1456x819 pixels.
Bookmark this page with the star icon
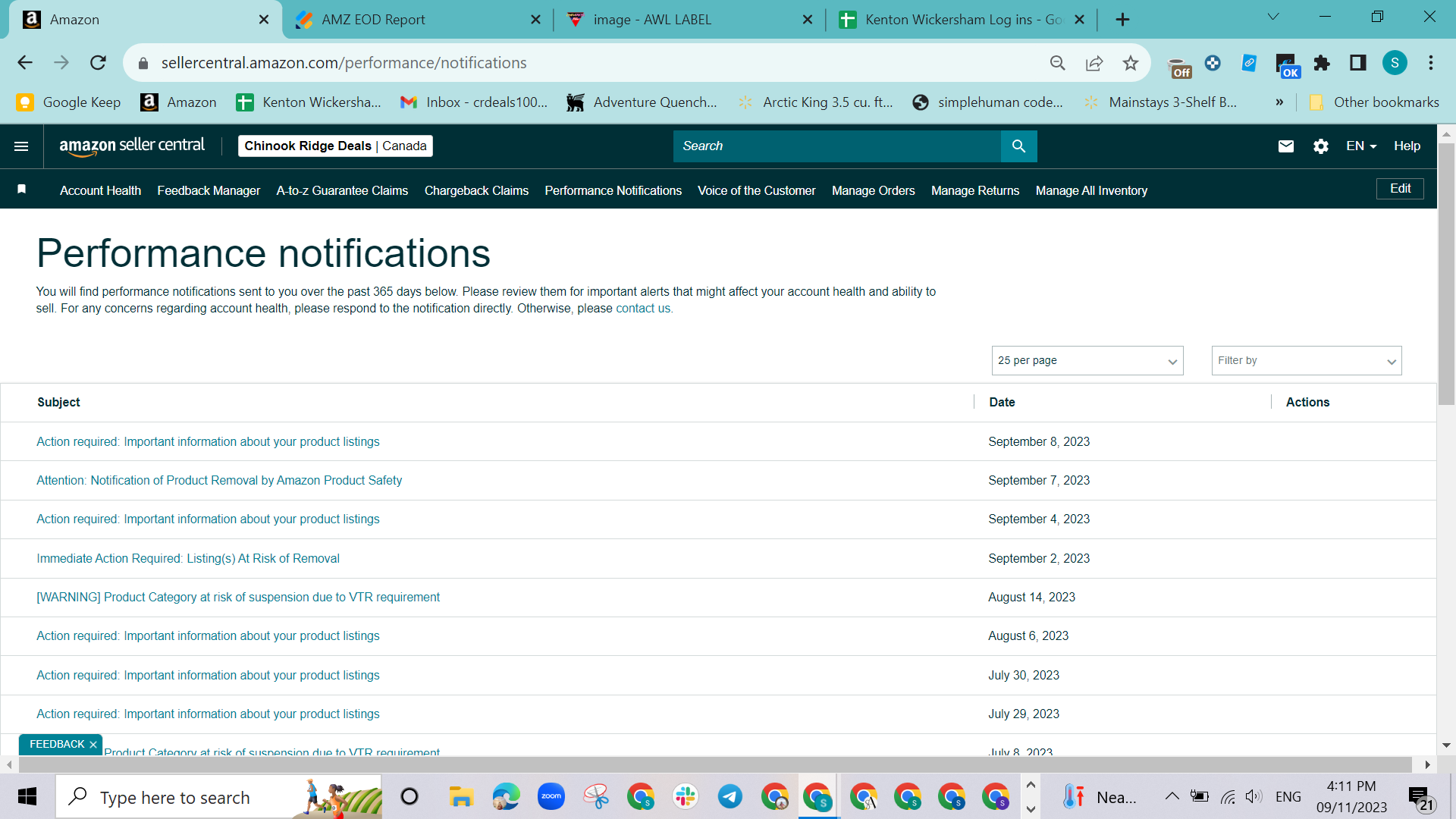1130,63
